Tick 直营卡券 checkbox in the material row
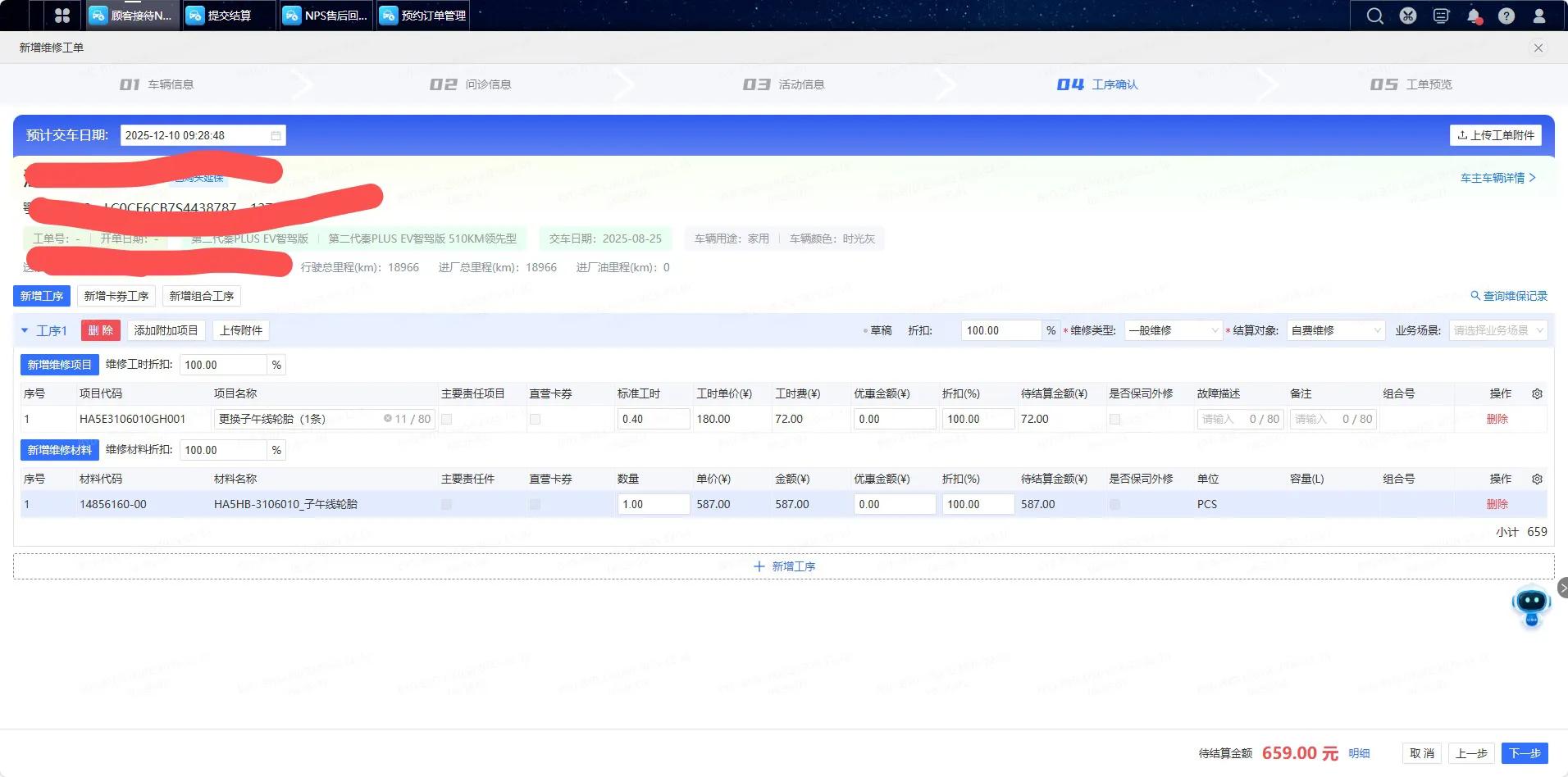 tap(535, 504)
